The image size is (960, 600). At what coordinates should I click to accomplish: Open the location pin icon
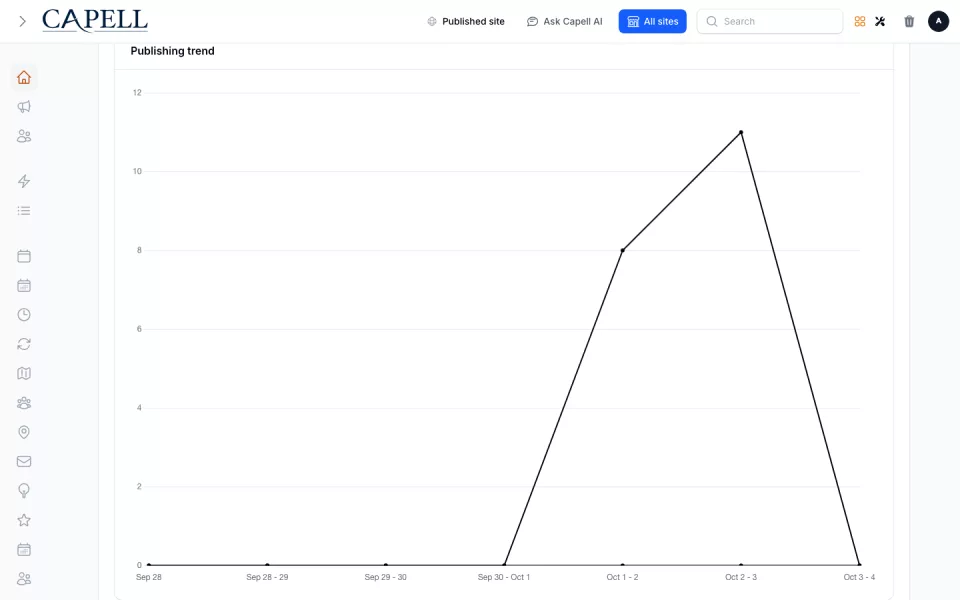24,432
